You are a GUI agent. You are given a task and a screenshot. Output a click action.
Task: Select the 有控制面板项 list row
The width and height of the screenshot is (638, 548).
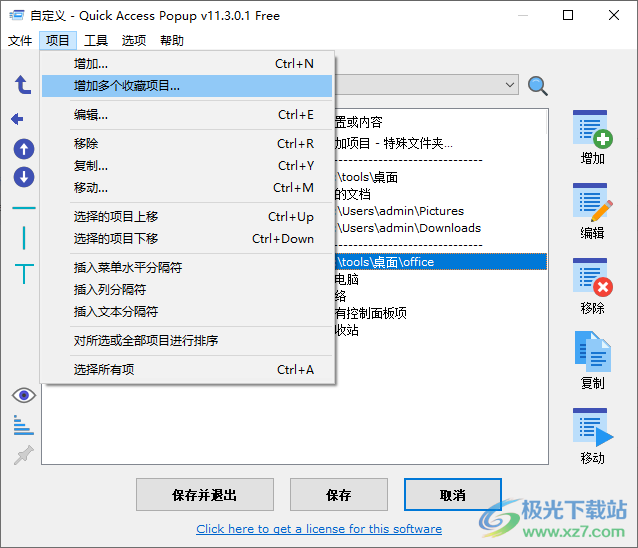441,313
